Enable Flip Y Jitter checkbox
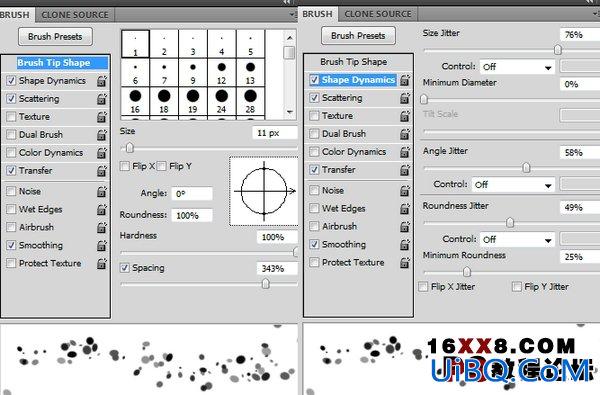Screen dimensions: 600x395 517,287
